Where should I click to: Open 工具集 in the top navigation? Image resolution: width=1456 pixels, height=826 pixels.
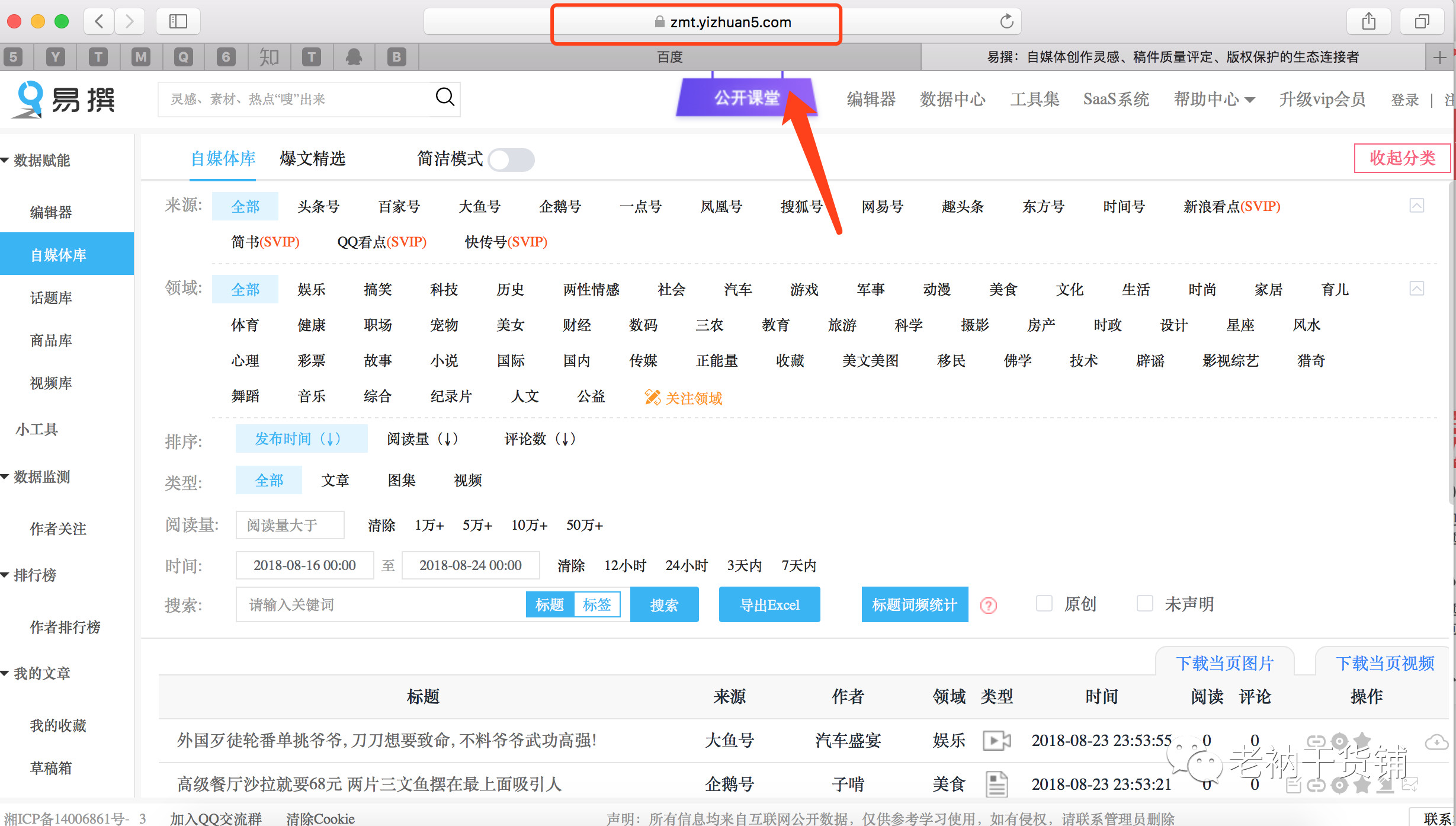pyautogui.click(x=1035, y=100)
